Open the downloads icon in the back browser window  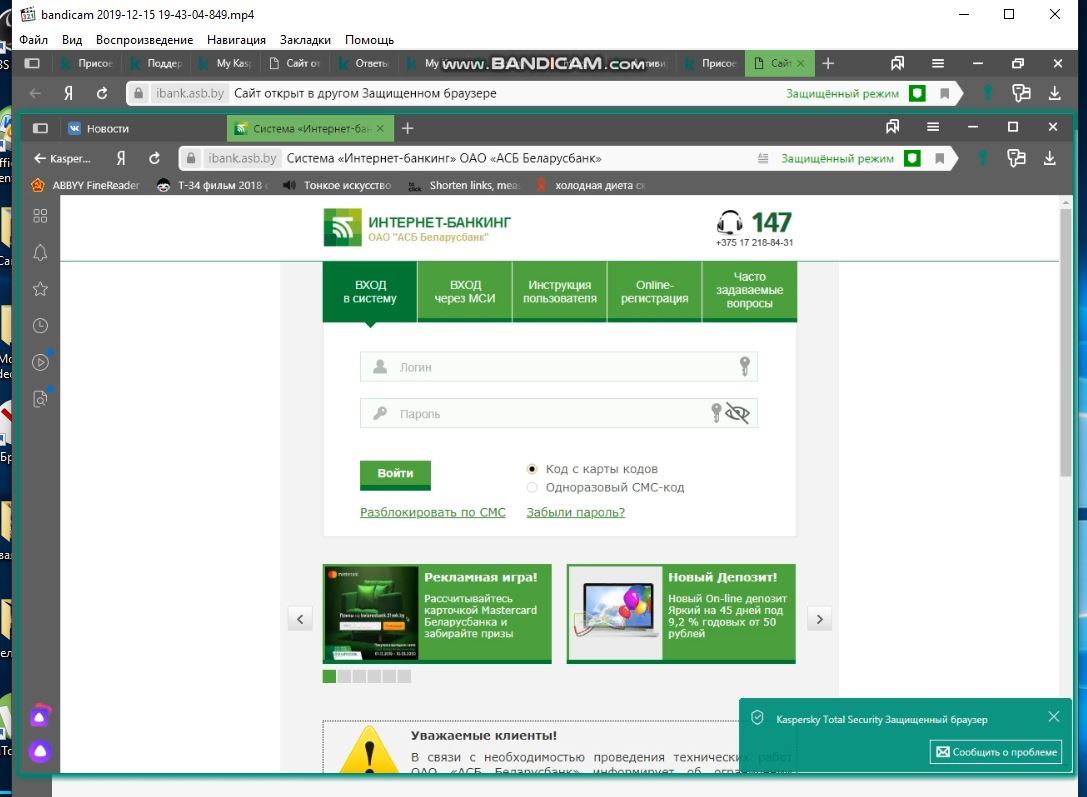(1054, 94)
